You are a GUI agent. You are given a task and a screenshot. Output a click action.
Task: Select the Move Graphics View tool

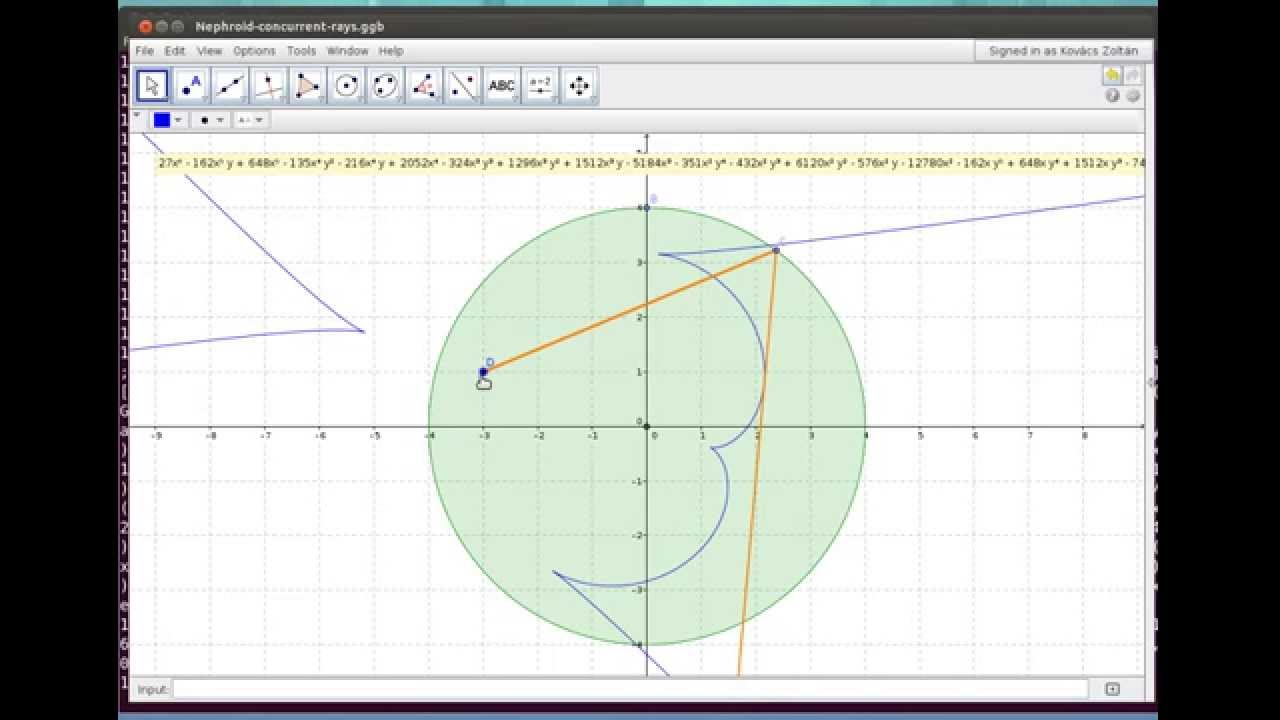click(580, 86)
